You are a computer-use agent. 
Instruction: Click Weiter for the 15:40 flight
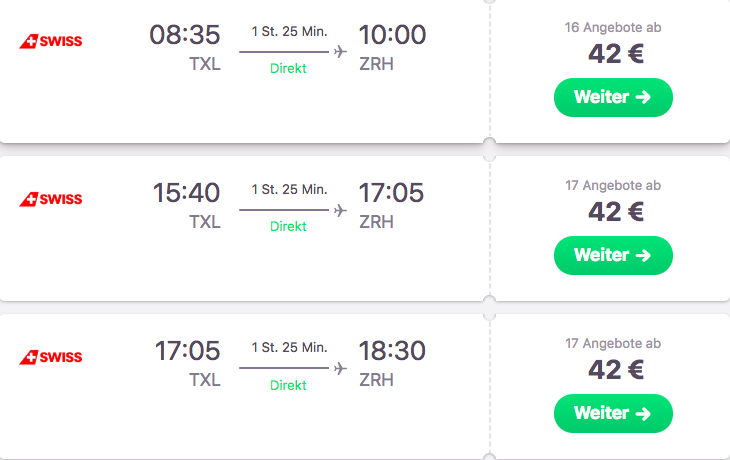[613, 255]
